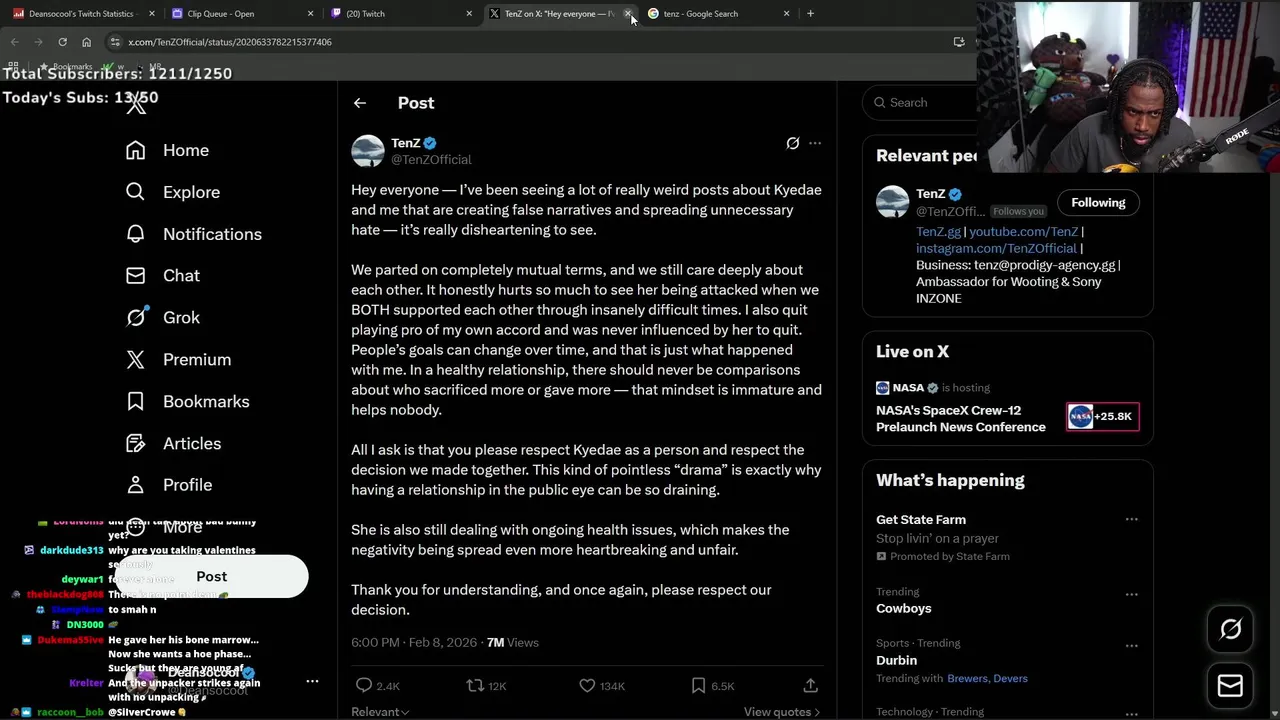1280x720 pixels.
Task: Open the Get State Farm promoted trend
Action: [x=921, y=520]
